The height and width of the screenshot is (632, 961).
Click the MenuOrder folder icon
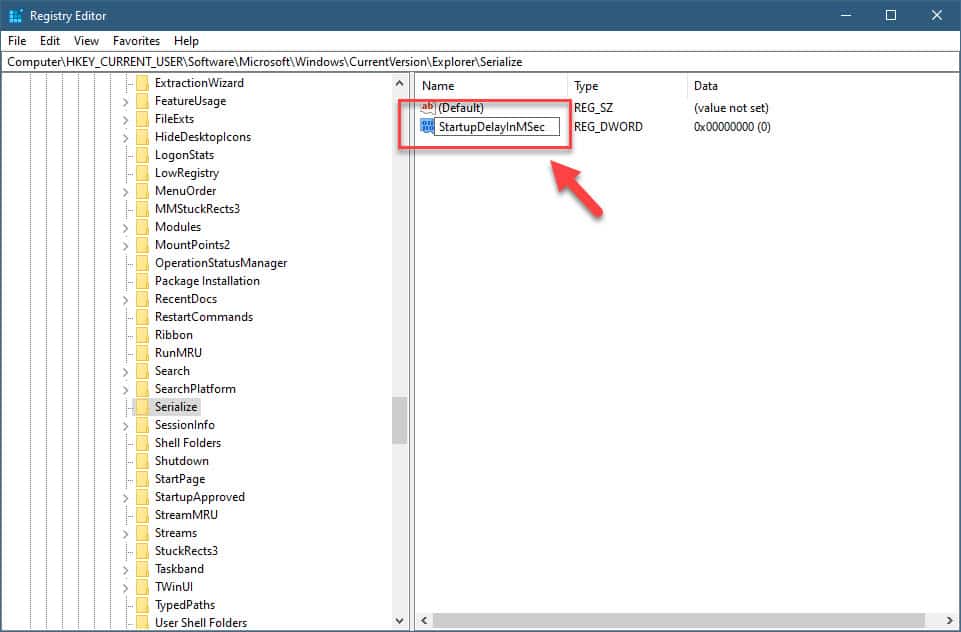pyautogui.click(x=142, y=191)
